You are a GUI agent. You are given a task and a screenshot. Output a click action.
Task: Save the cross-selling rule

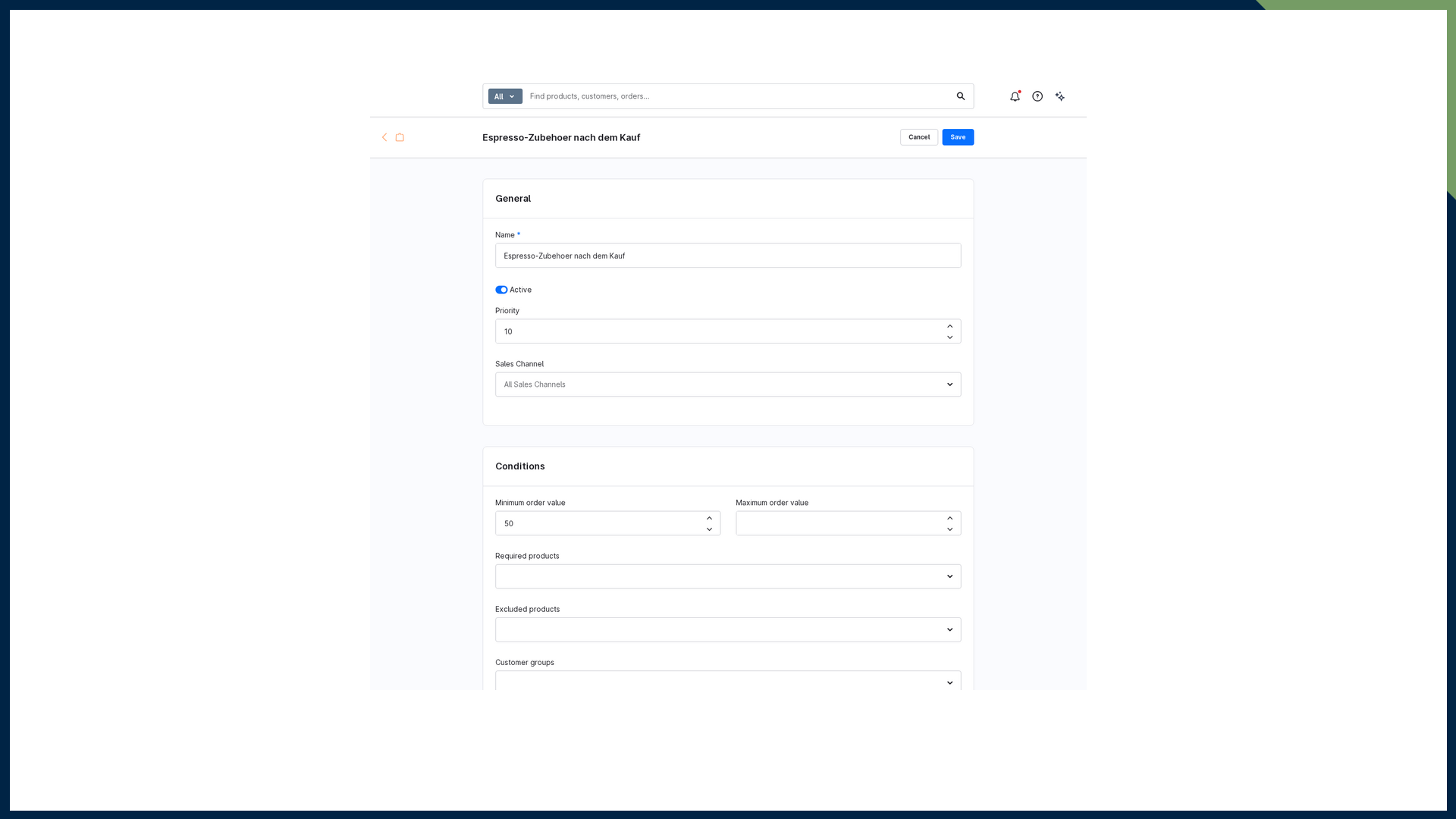click(x=958, y=137)
